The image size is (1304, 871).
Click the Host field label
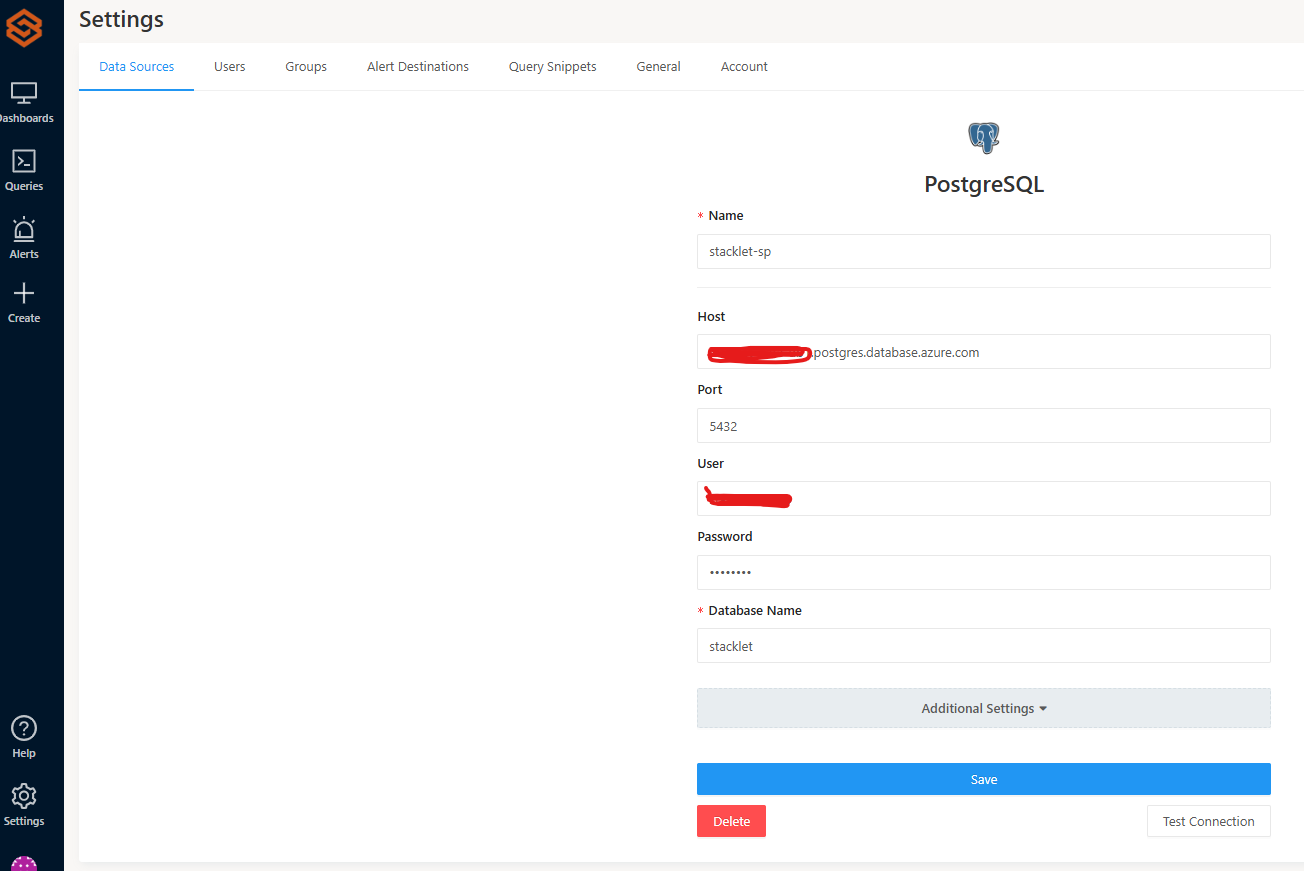(711, 316)
